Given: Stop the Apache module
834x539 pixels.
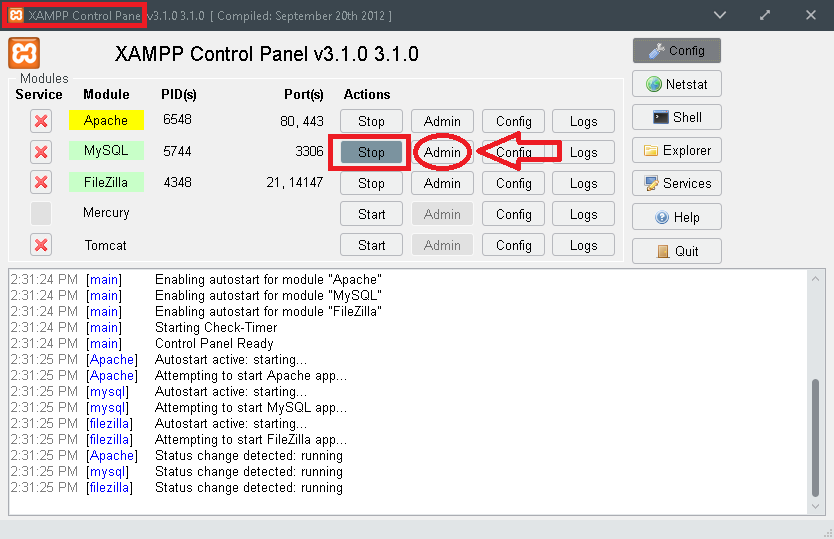Looking at the screenshot, I should point(371,121).
